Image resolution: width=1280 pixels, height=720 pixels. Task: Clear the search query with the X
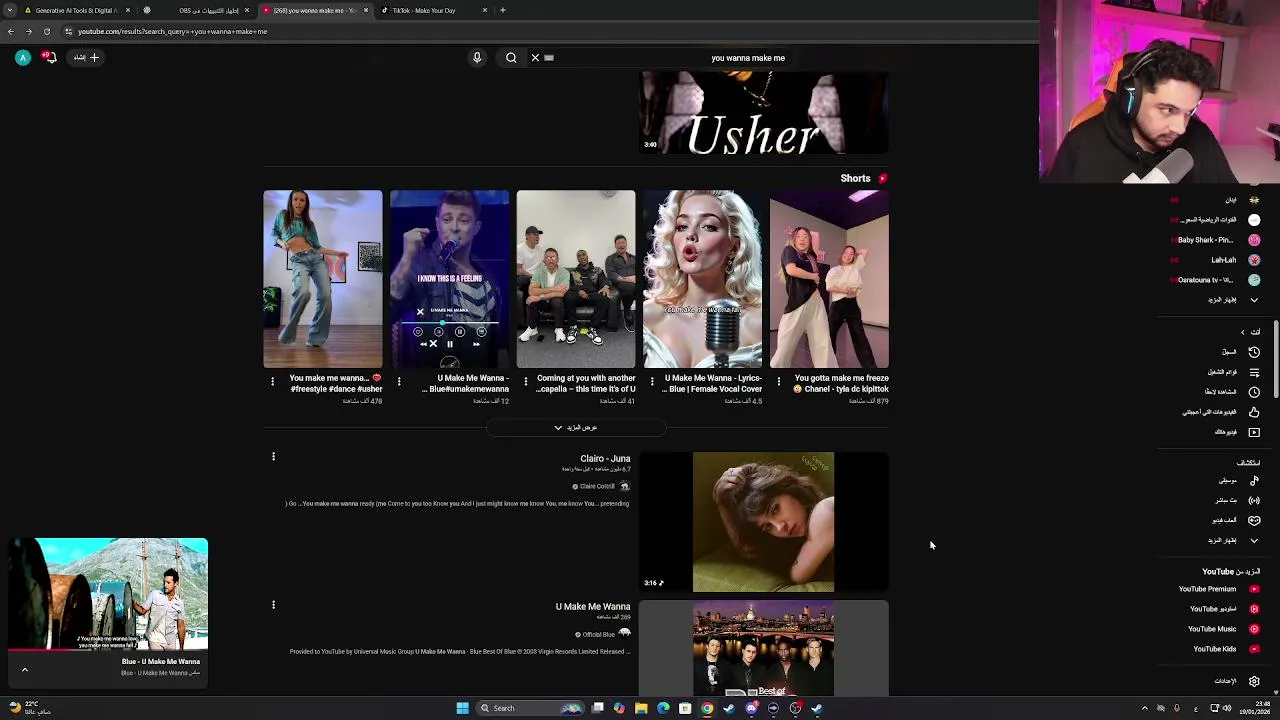[535, 58]
